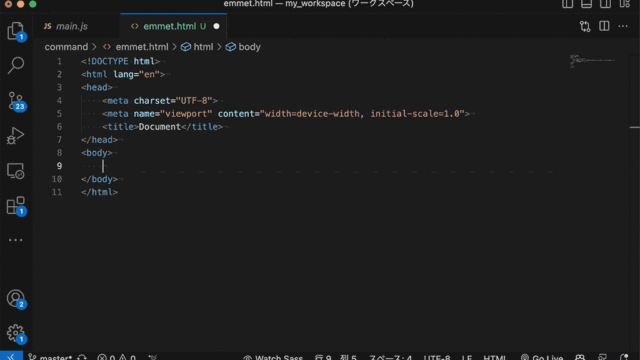Click the closing html tag on line 11
This screenshot has width=640, height=360.
(99, 192)
